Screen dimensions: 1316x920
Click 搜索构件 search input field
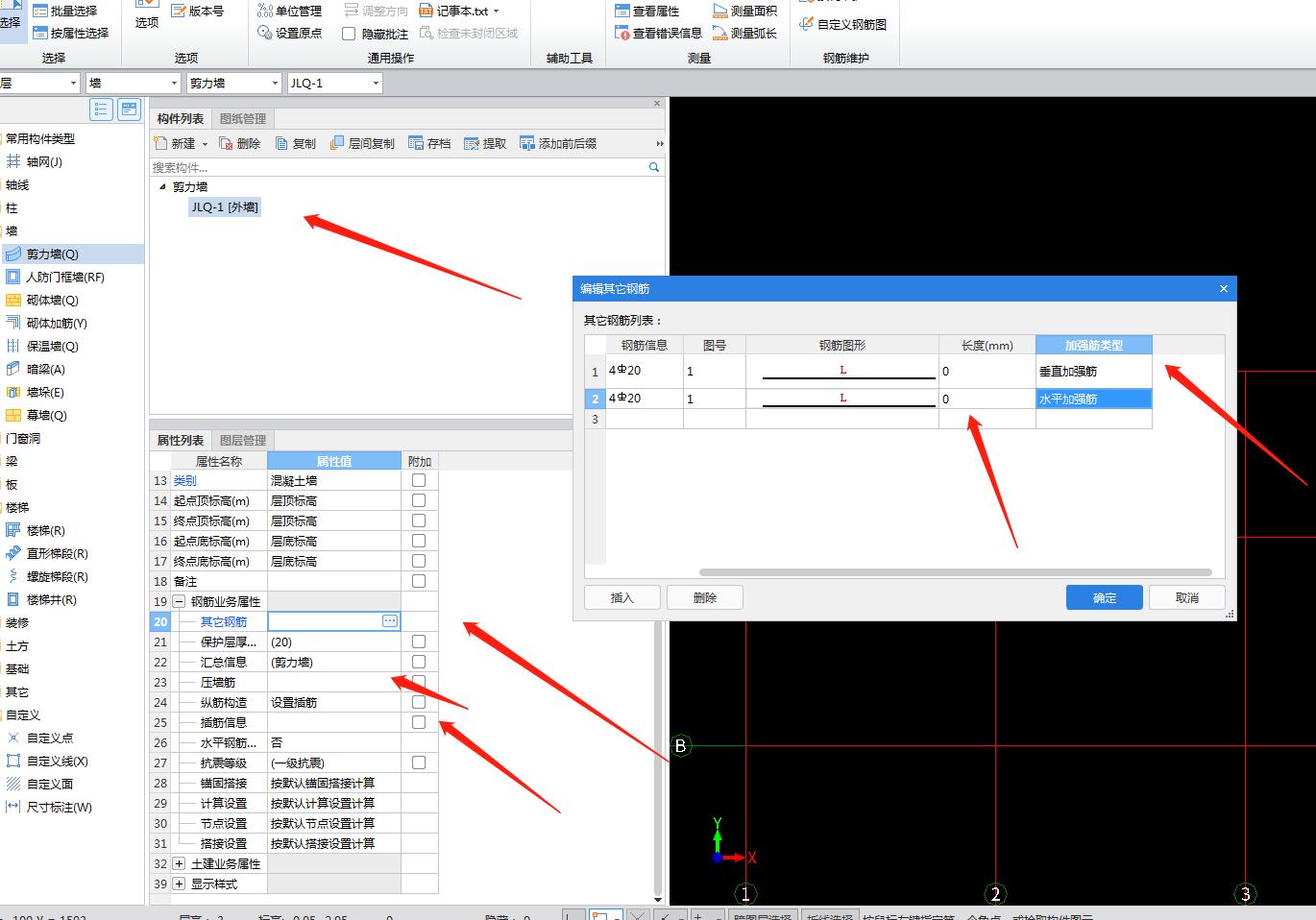click(399, 167)
